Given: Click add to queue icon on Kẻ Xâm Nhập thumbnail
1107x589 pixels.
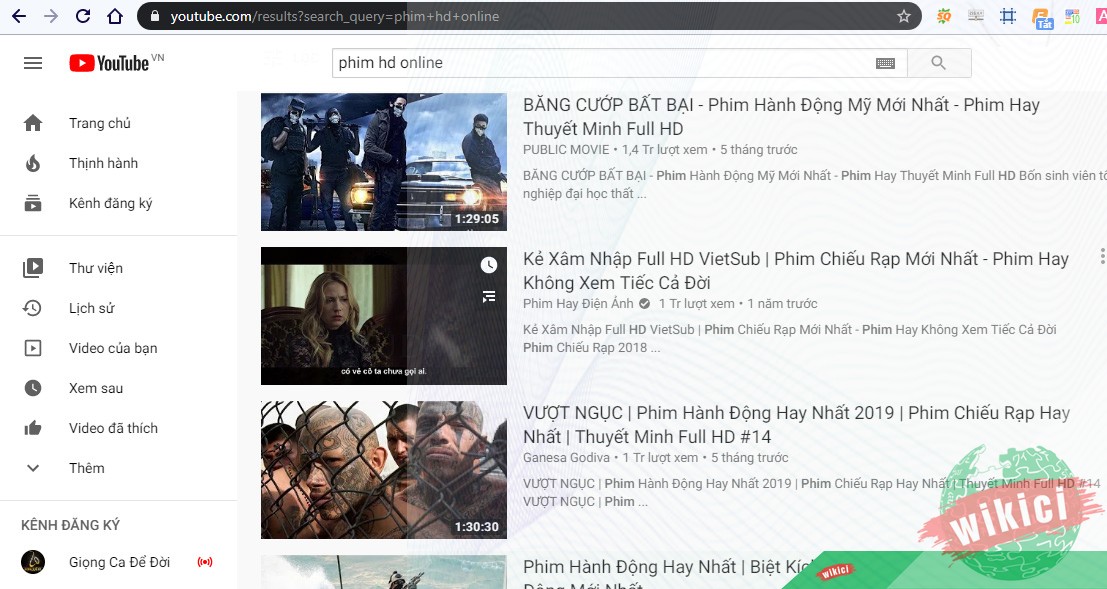Looking at the screenshot, I should click(489, 297).
